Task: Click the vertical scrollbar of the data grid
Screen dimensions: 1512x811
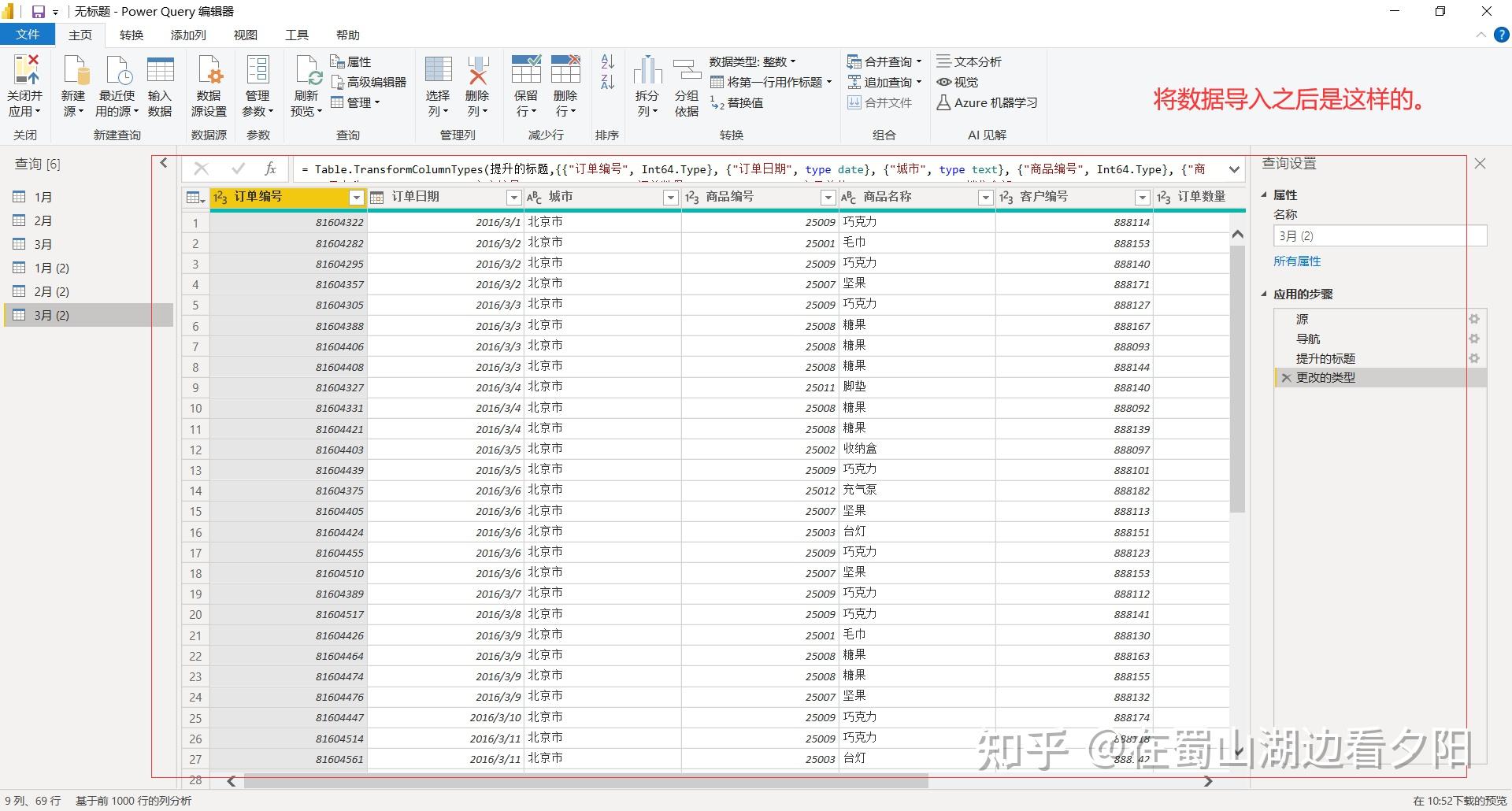Action: pos(1237,378)
